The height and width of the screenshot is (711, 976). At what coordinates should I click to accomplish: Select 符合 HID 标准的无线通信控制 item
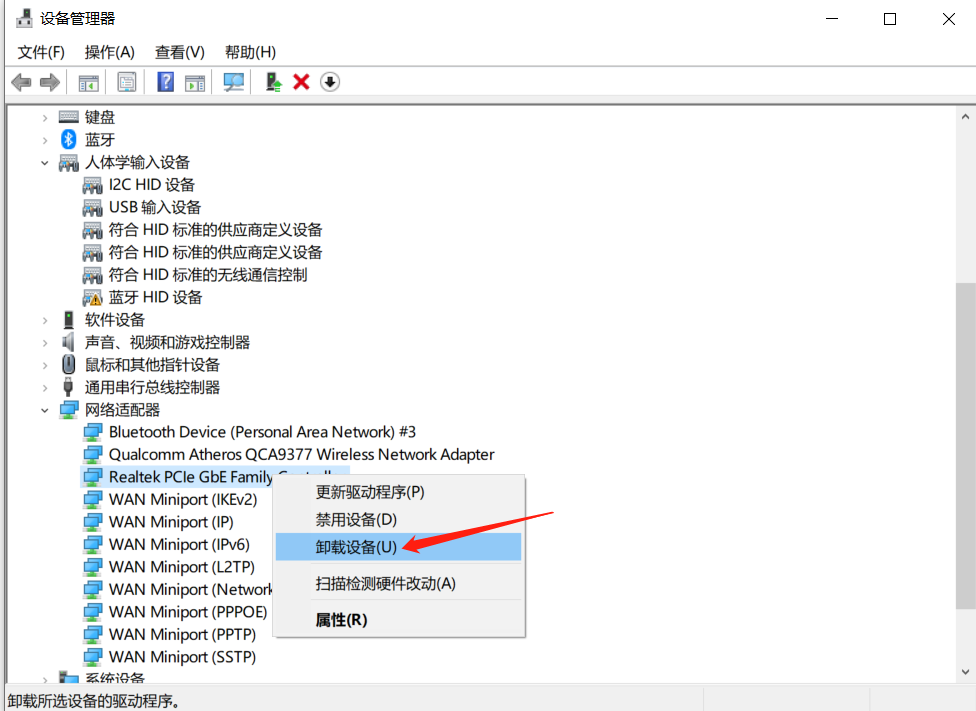(x=208, y=275)
